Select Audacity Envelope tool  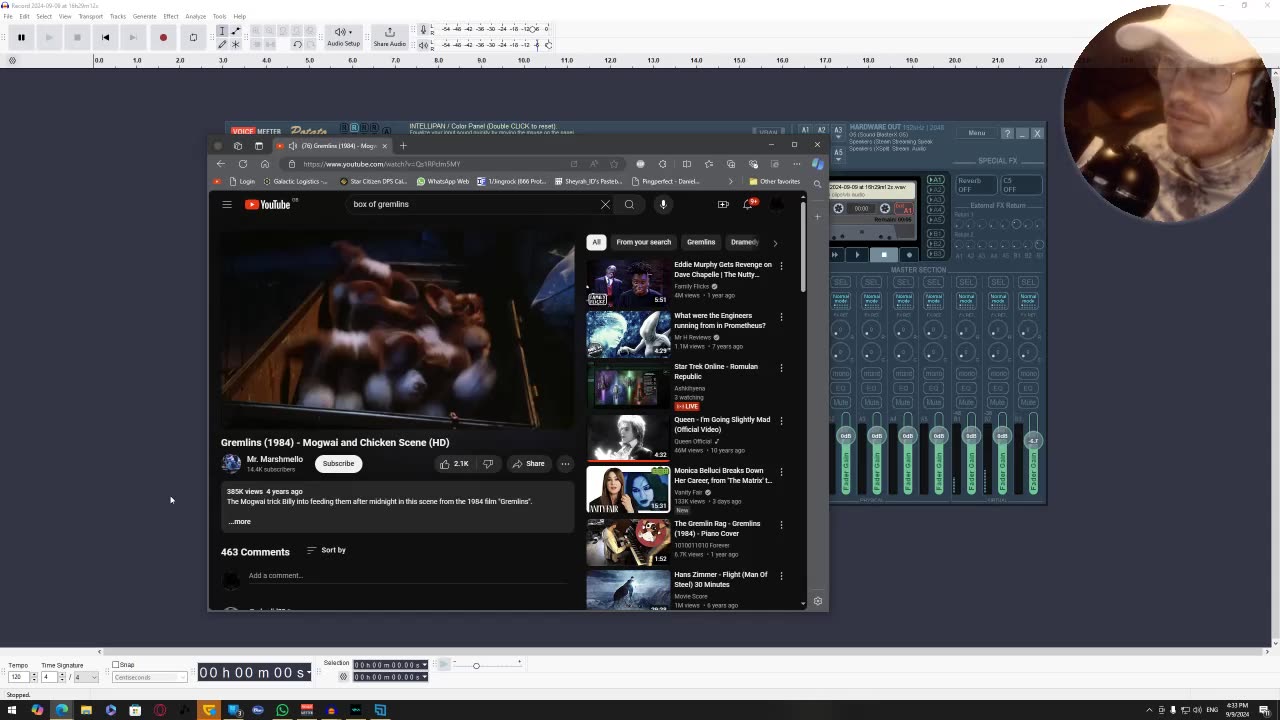[x=235, y=31]
